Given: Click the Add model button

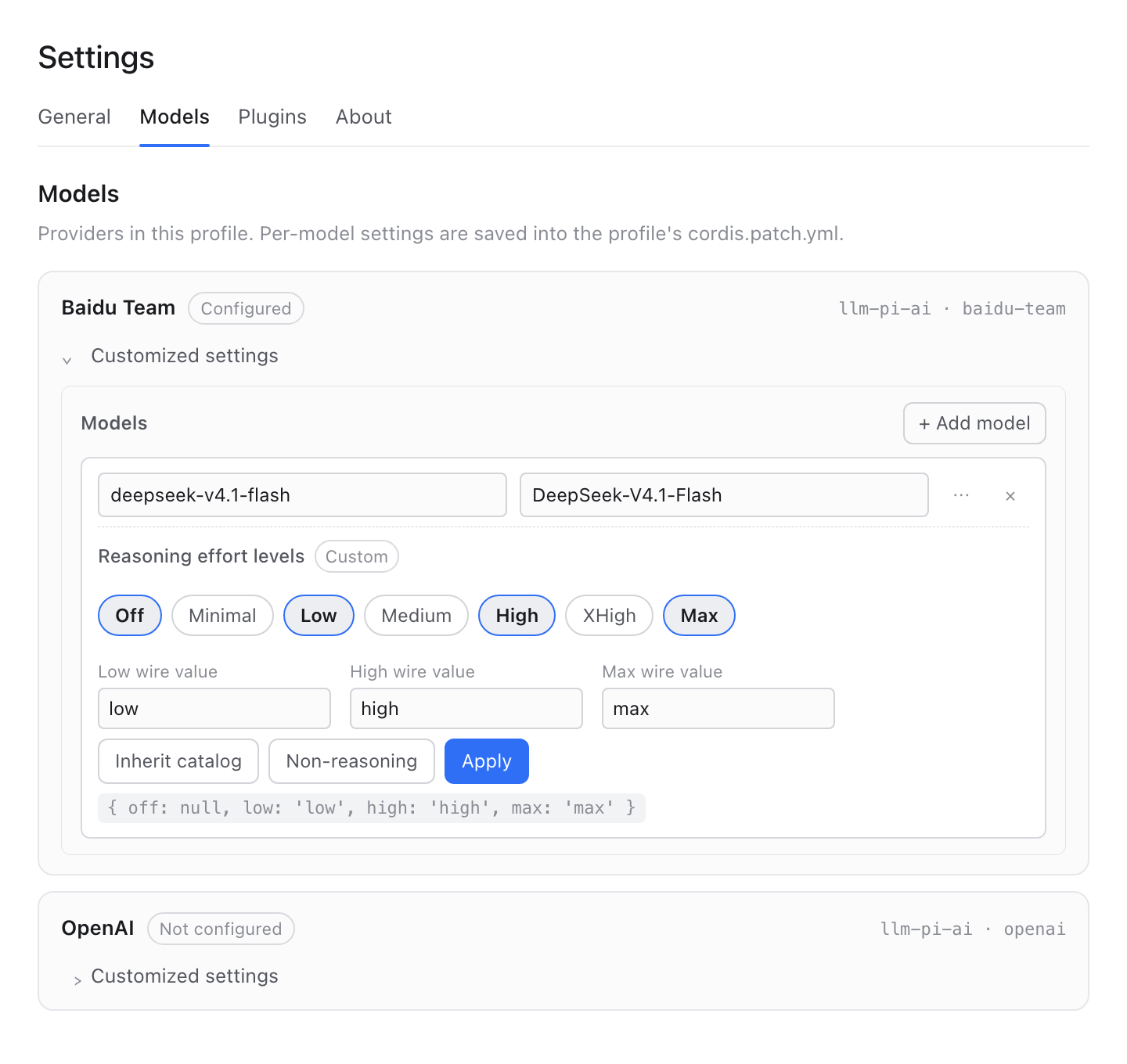Looking at the screenshot, I should click(x=974, y=423).
